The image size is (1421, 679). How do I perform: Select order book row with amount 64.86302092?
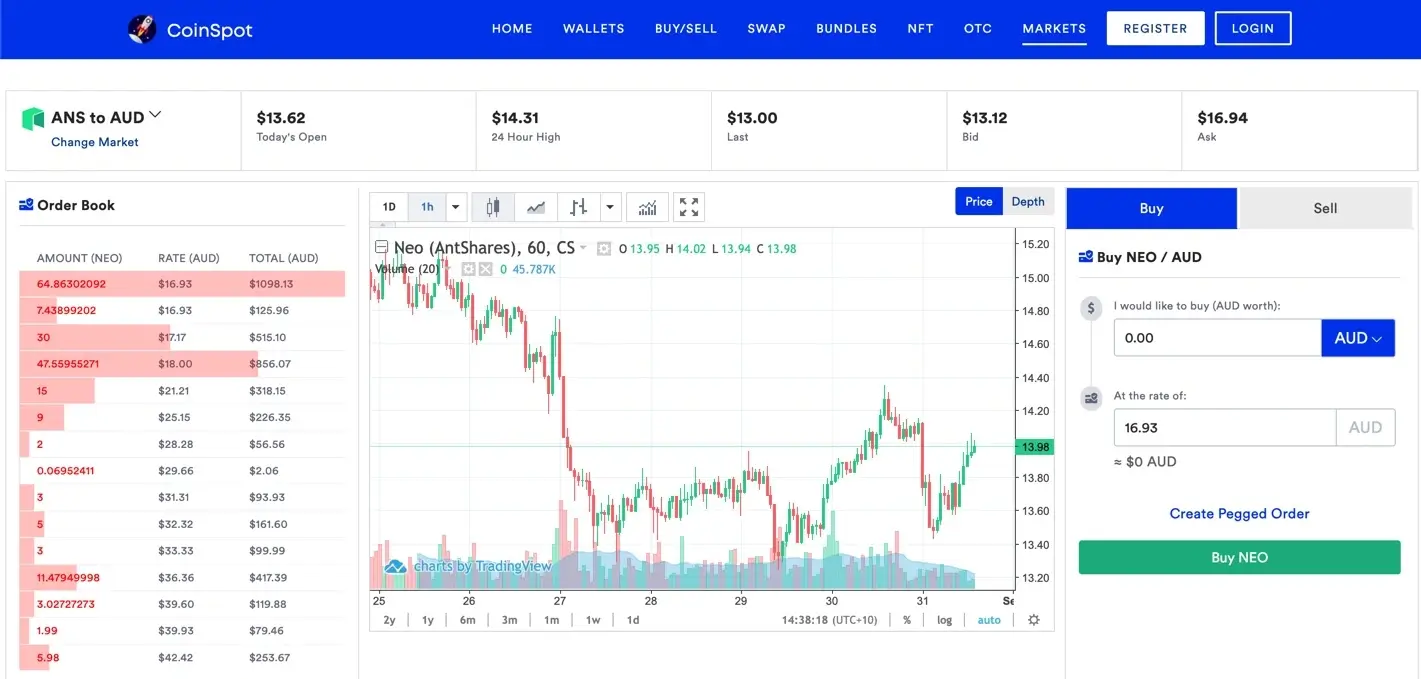click(x=182, y=284)
